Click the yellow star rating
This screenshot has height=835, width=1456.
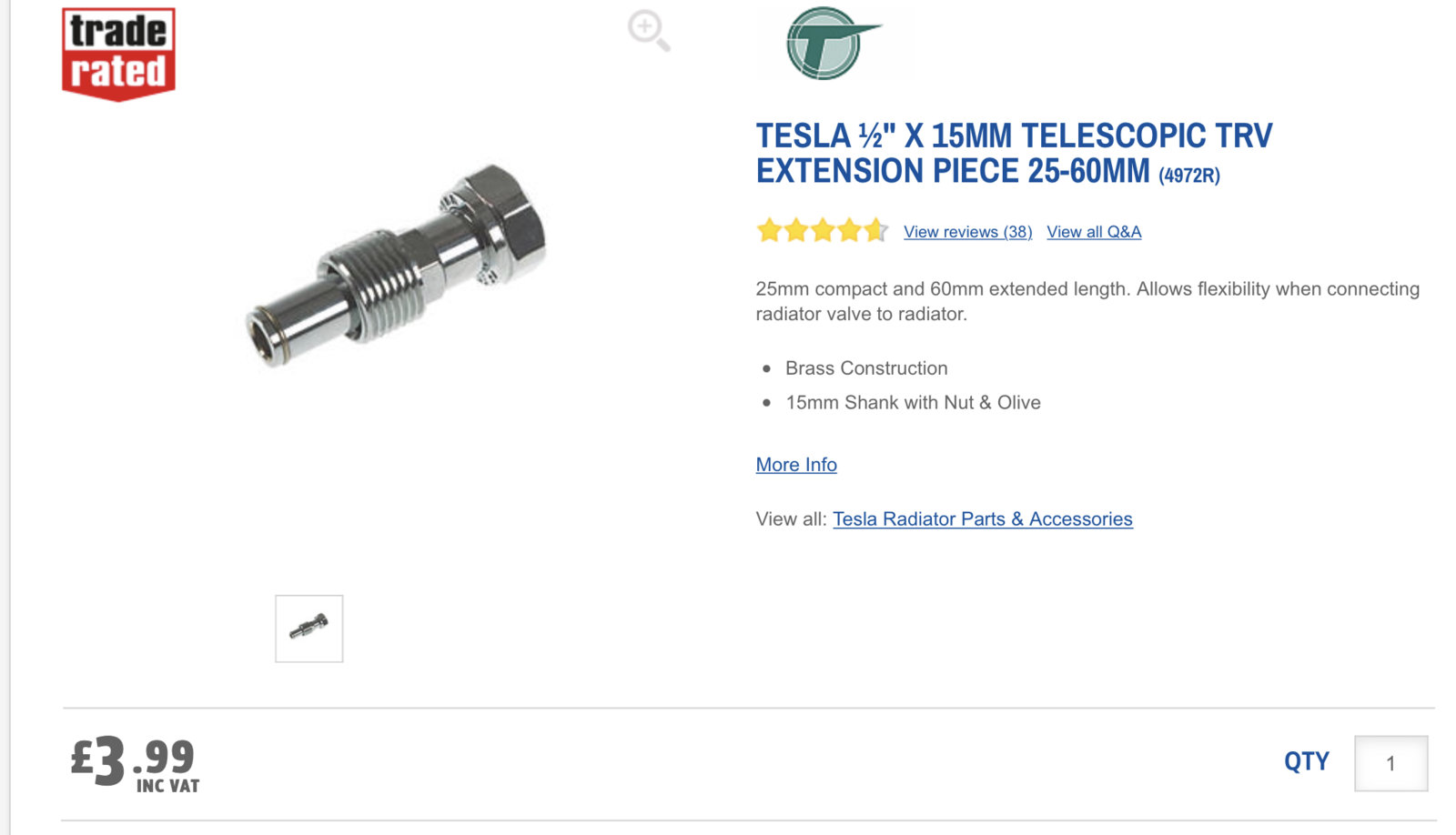(x=822, y=231)
